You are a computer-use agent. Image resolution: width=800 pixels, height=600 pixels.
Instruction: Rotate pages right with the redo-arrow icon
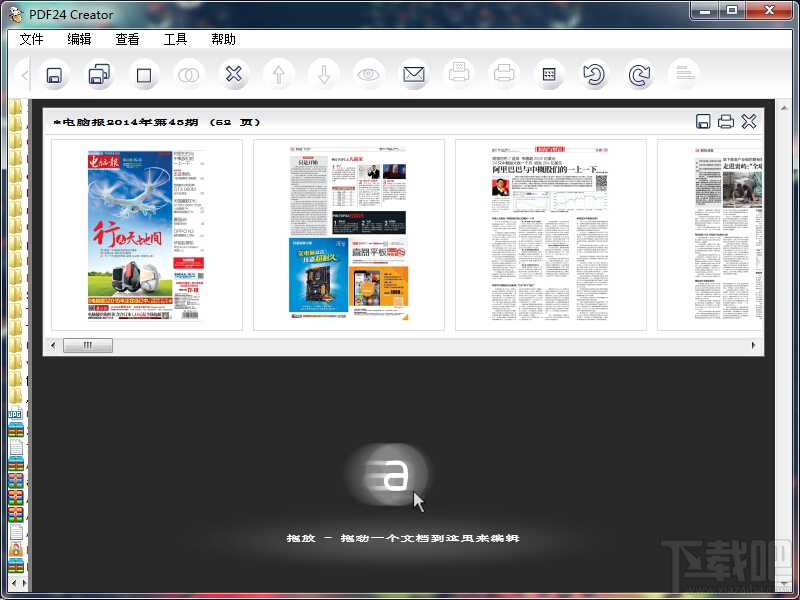tap(639, 74)
